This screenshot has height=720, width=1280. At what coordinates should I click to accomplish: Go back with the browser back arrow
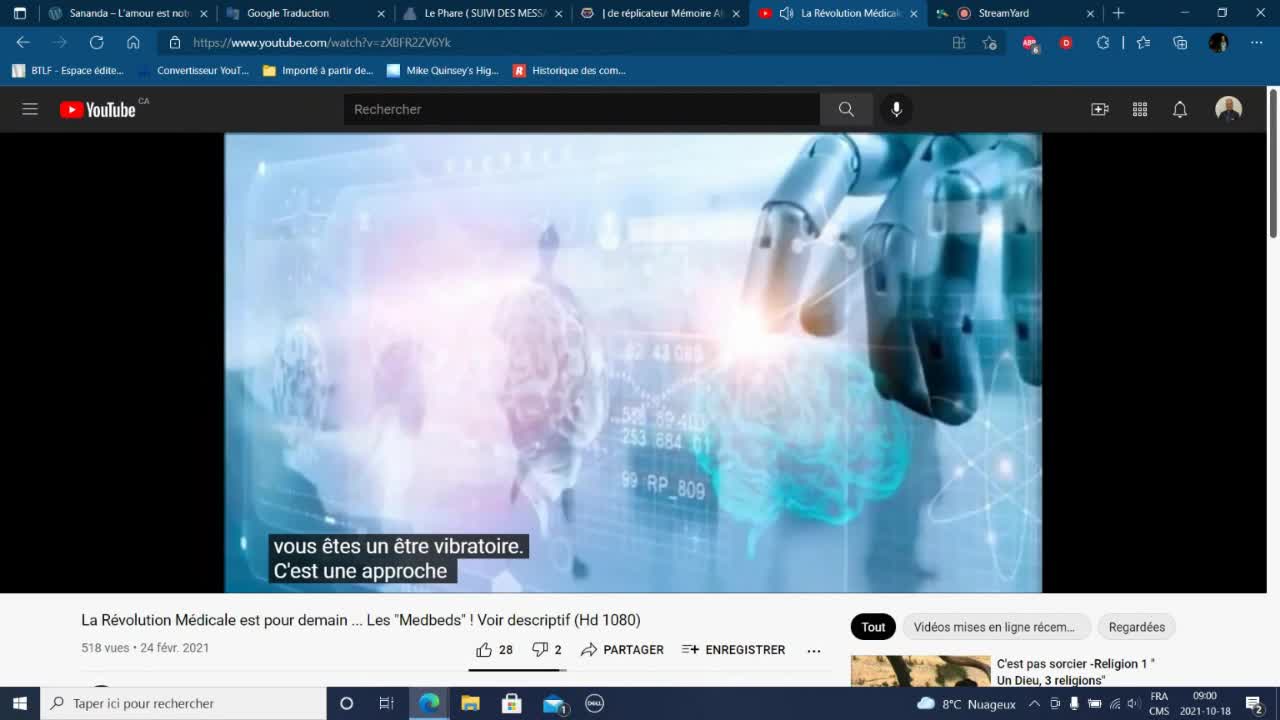[x=23, y=42]
